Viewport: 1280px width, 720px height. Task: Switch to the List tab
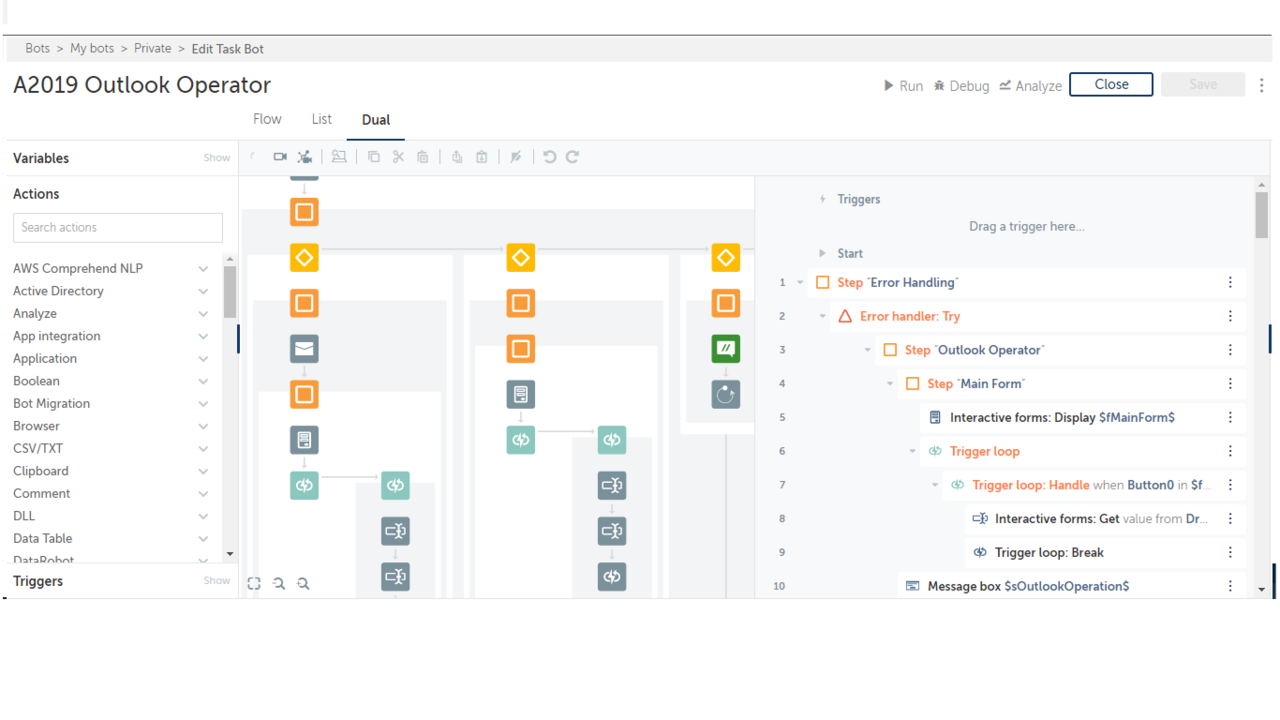point(321,119)
